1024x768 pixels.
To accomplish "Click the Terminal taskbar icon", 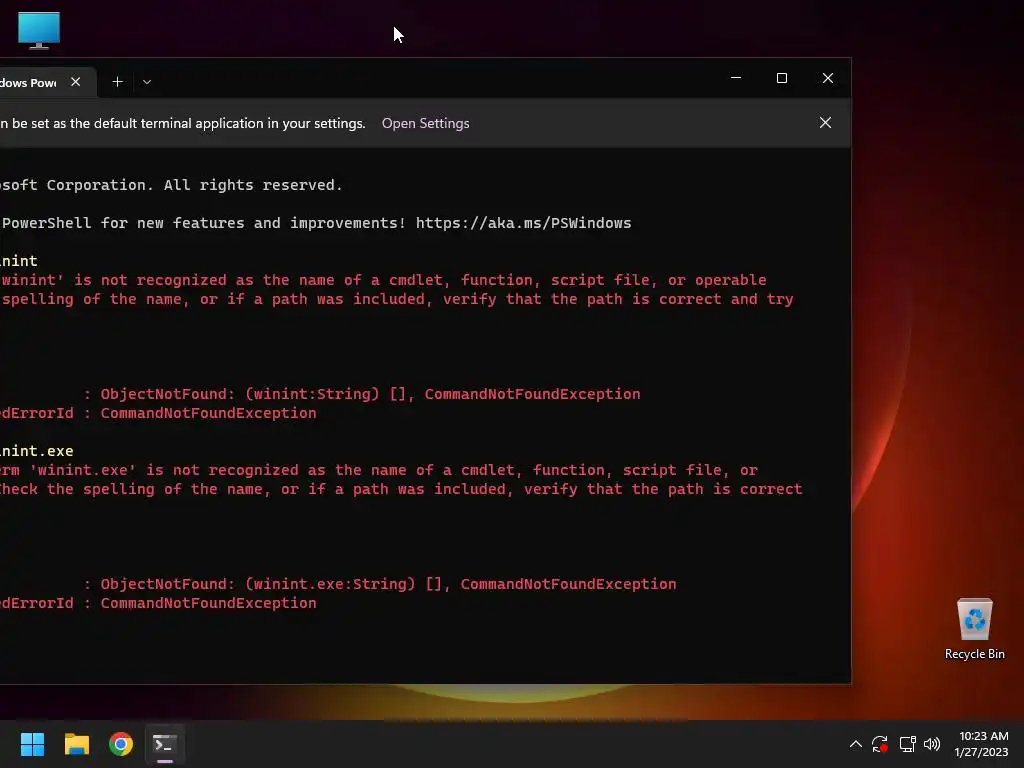I will 165,744.
